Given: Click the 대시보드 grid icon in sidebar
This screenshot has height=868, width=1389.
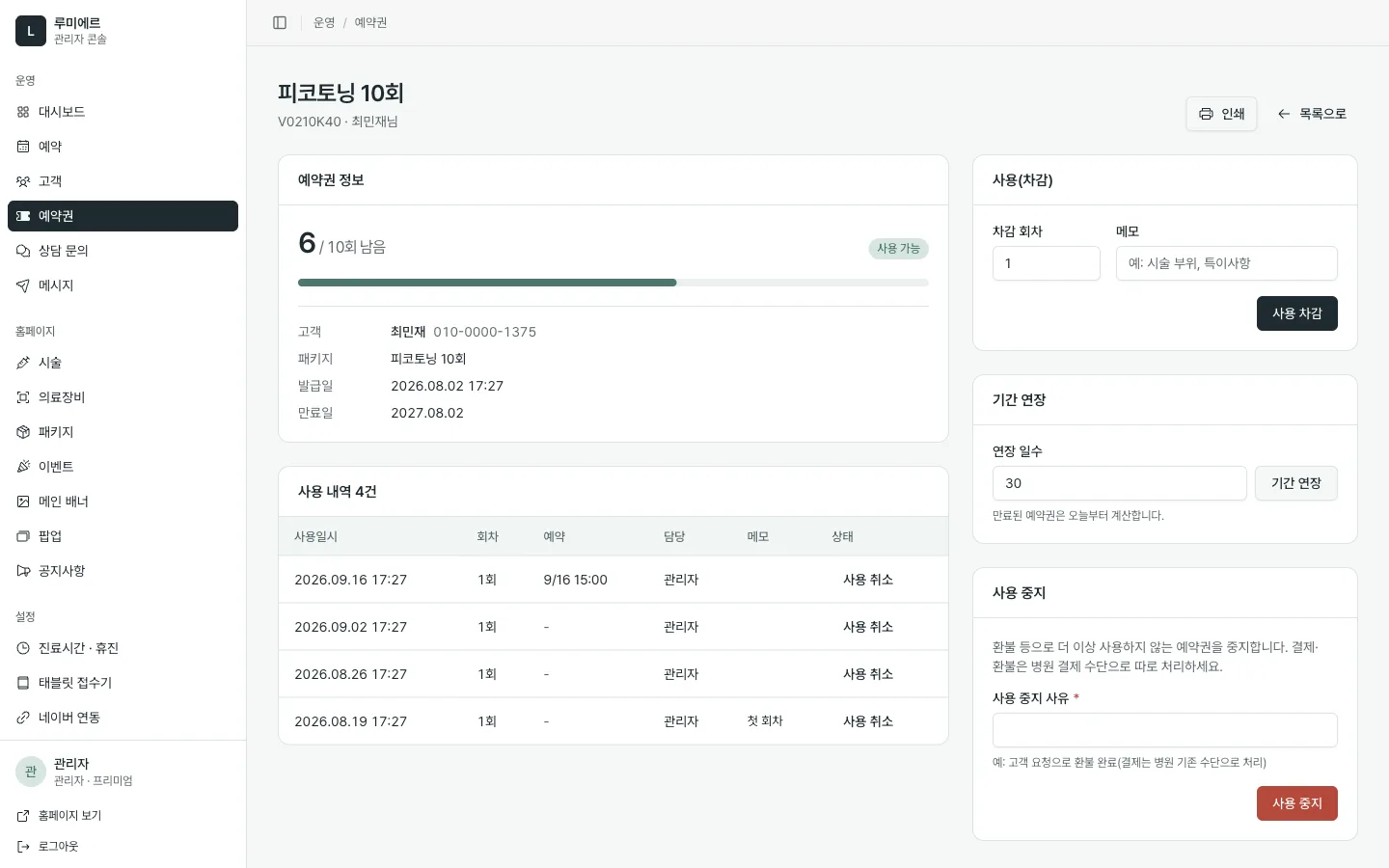Looking at the screenshot, I should (23, 112).
